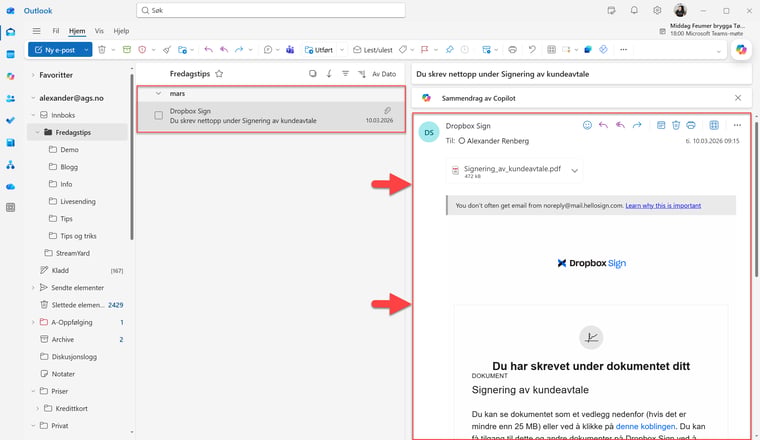Collapse the Fredagstips folder chevron
760x440 pixels.
coord(37,132)
